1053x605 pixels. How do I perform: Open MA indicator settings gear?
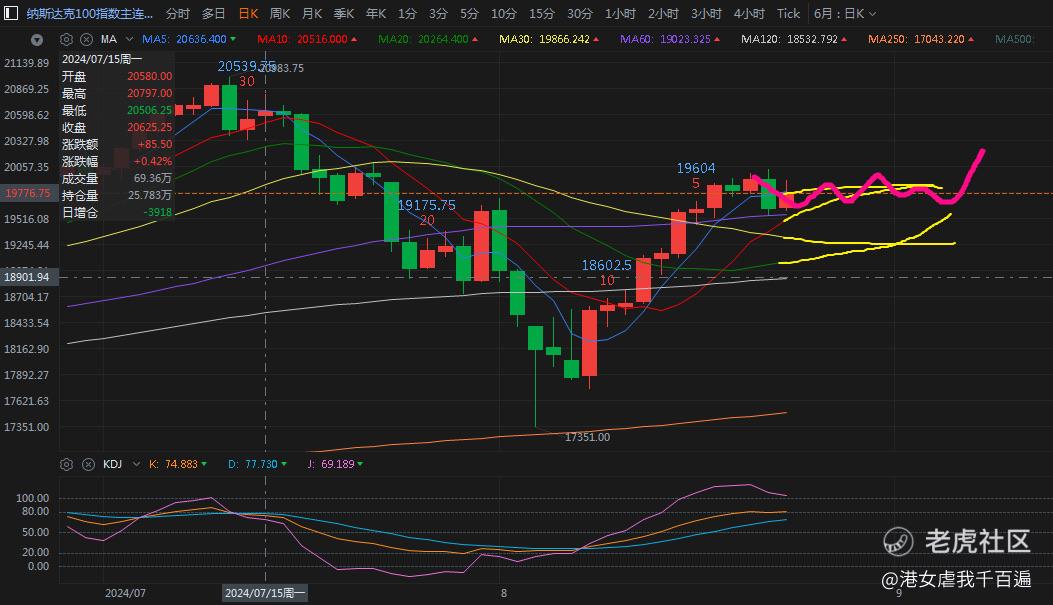pos(66,39)
